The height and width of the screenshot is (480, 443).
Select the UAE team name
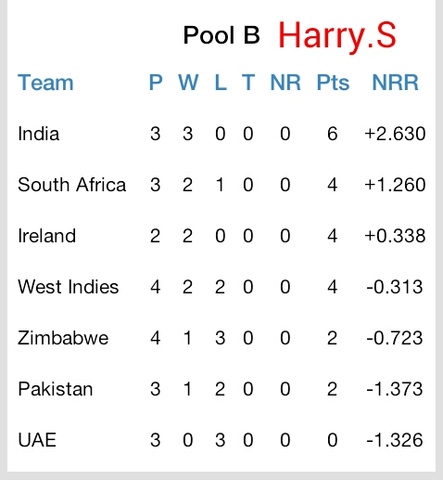coord(37,440)
